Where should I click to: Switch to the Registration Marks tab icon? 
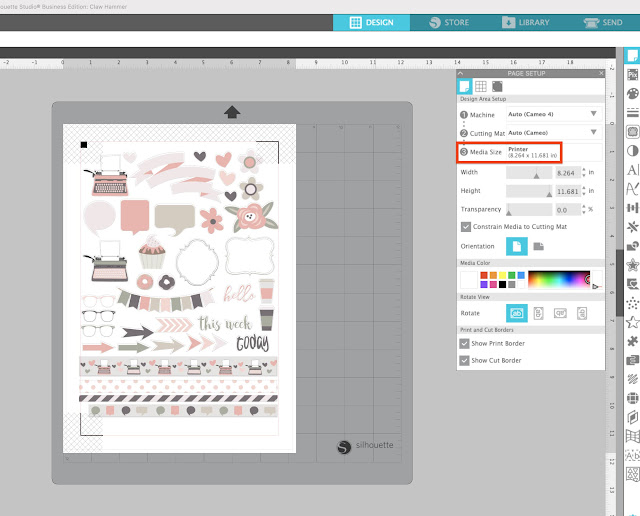pos(497,86)
